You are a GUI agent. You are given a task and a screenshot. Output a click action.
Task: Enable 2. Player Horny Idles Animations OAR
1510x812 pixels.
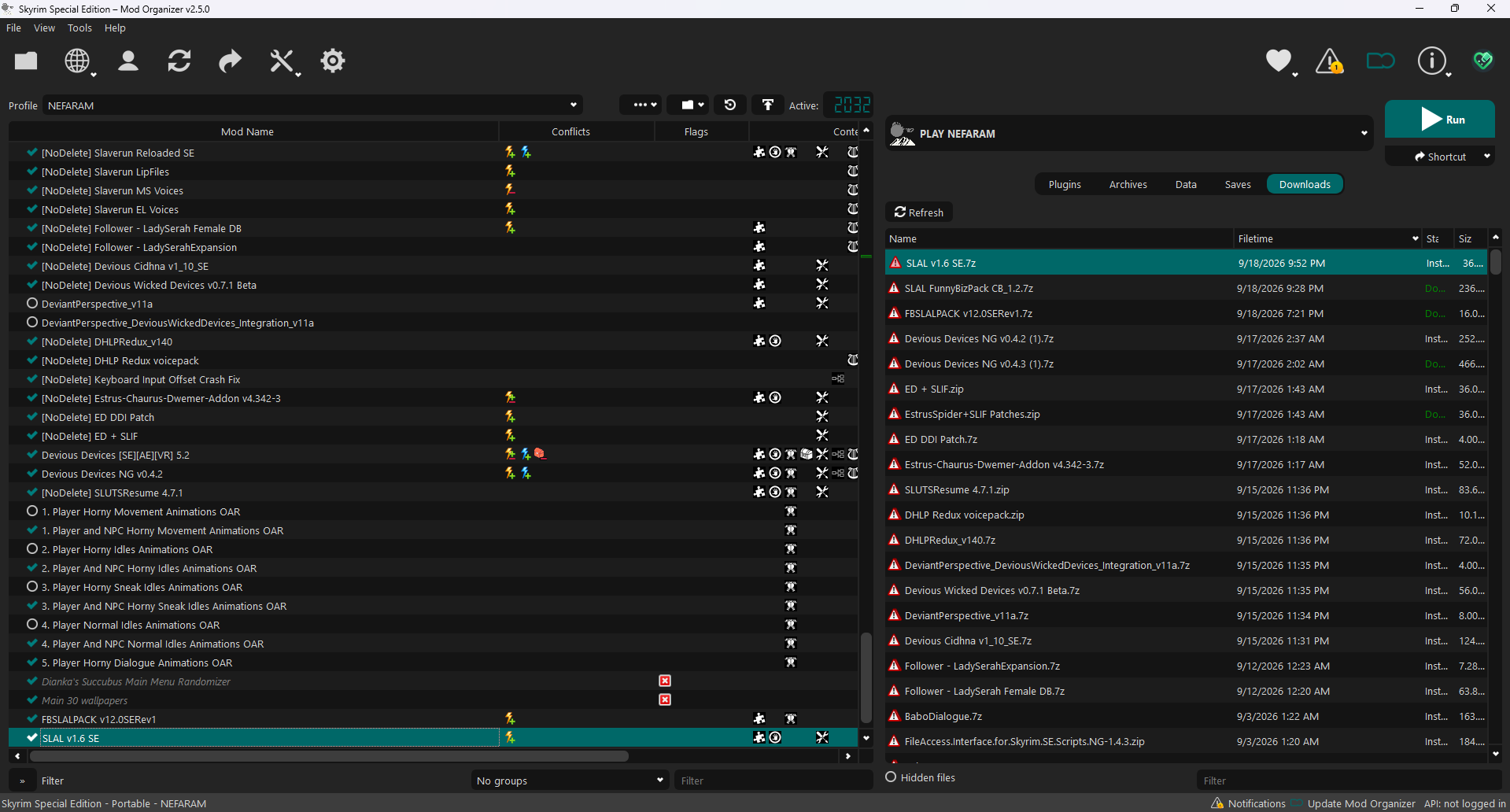(x=32, y=549)
